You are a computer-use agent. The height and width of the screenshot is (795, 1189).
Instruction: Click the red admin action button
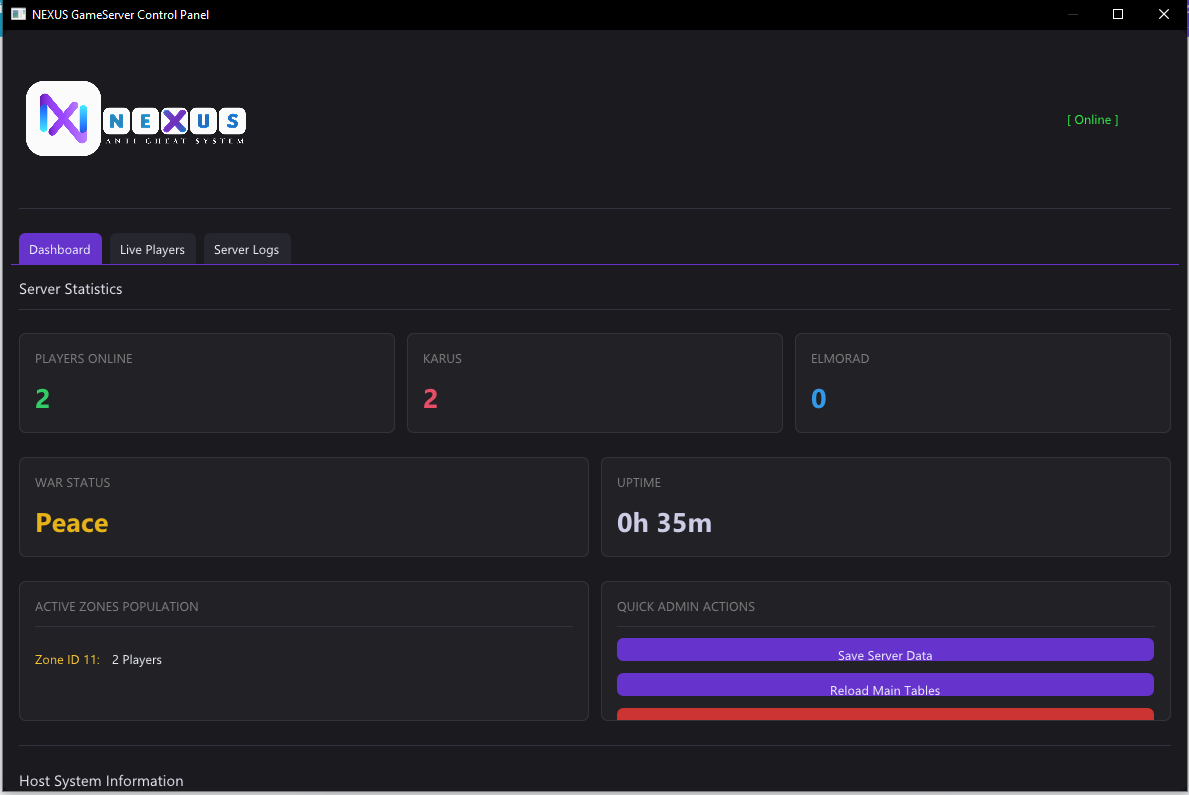885,714
